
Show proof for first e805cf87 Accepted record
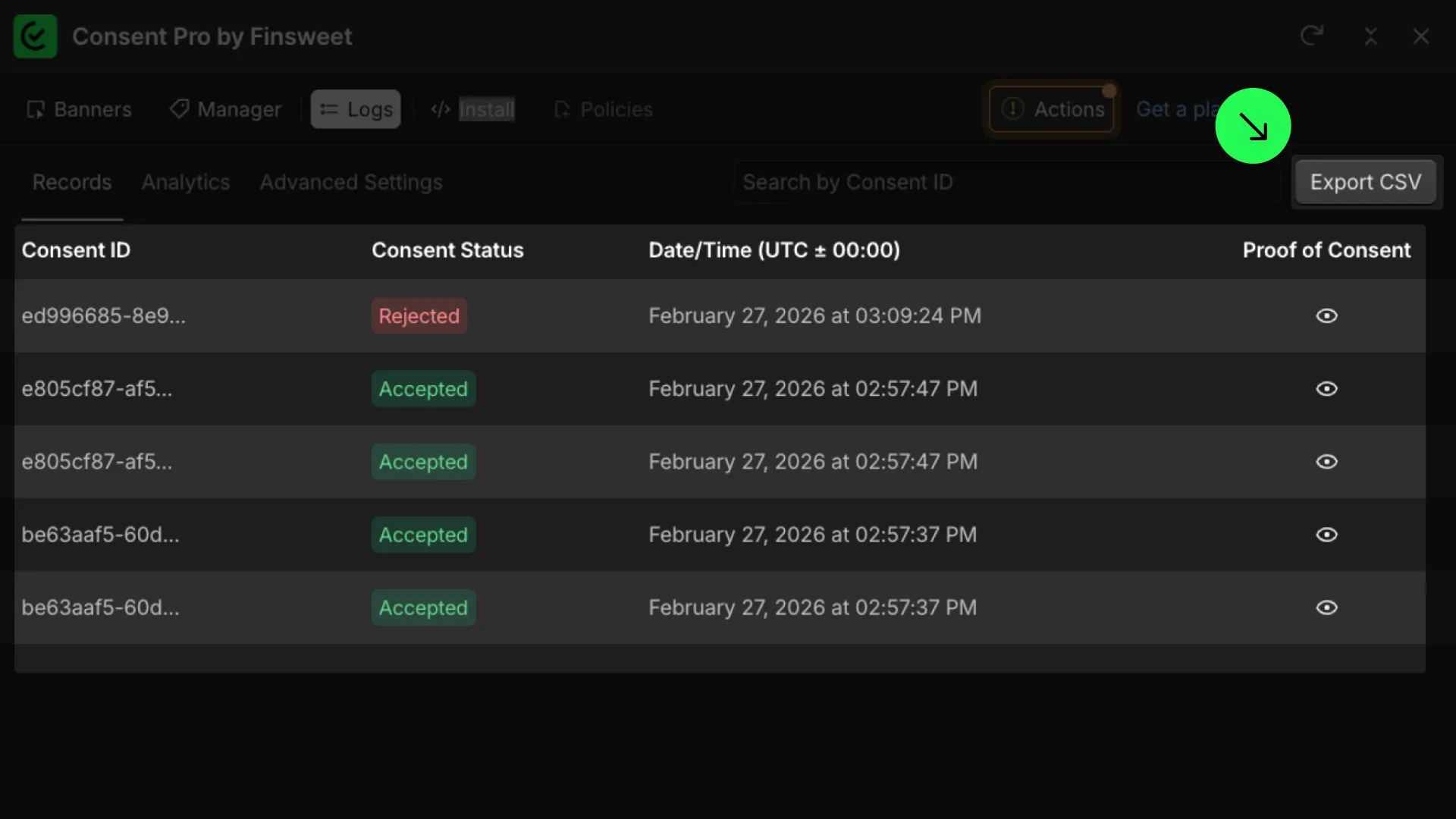click(1326, 388)
